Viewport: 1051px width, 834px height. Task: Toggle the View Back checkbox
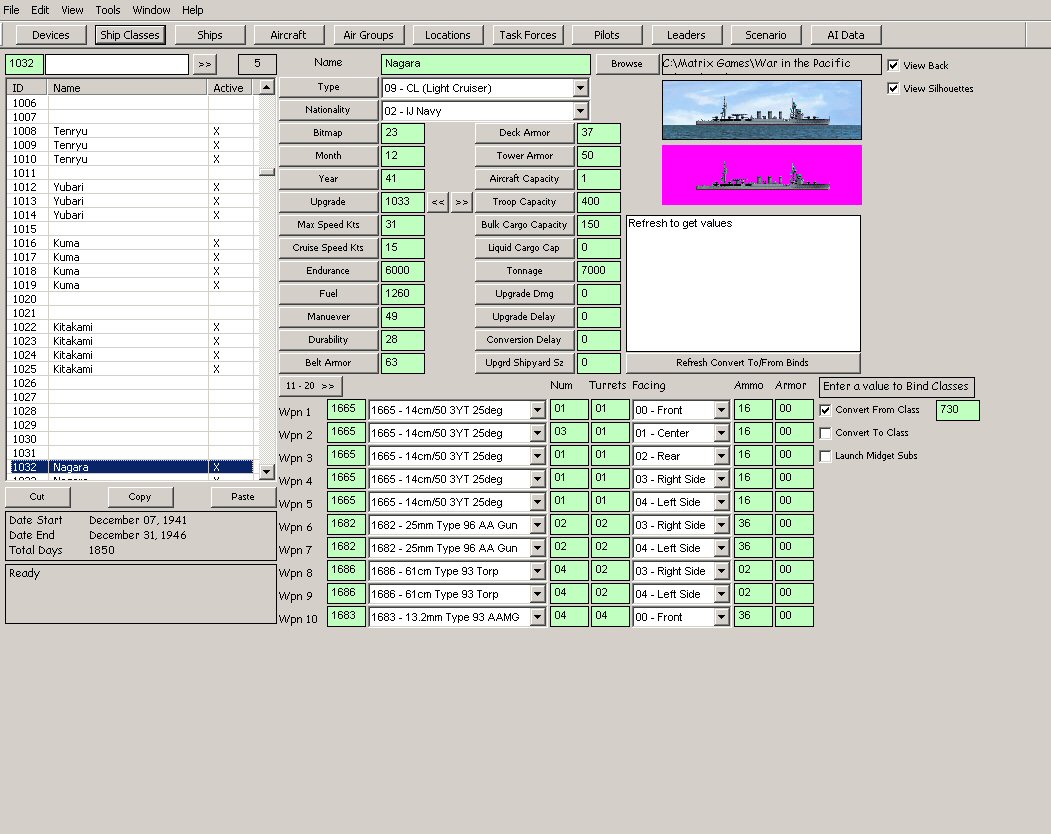893,65
